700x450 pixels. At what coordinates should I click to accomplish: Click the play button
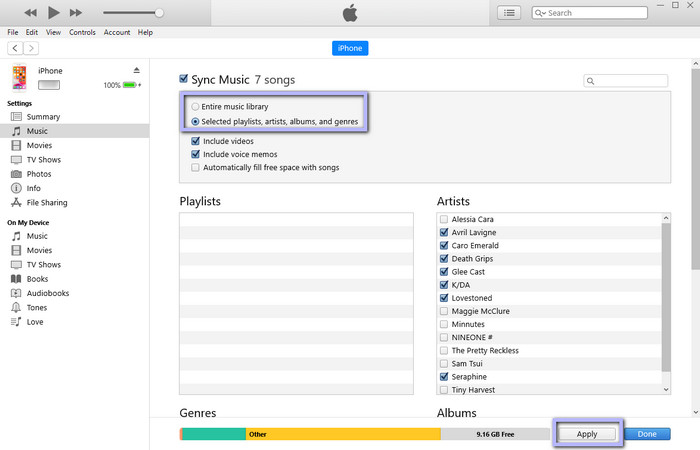click(x=54, y=12)
